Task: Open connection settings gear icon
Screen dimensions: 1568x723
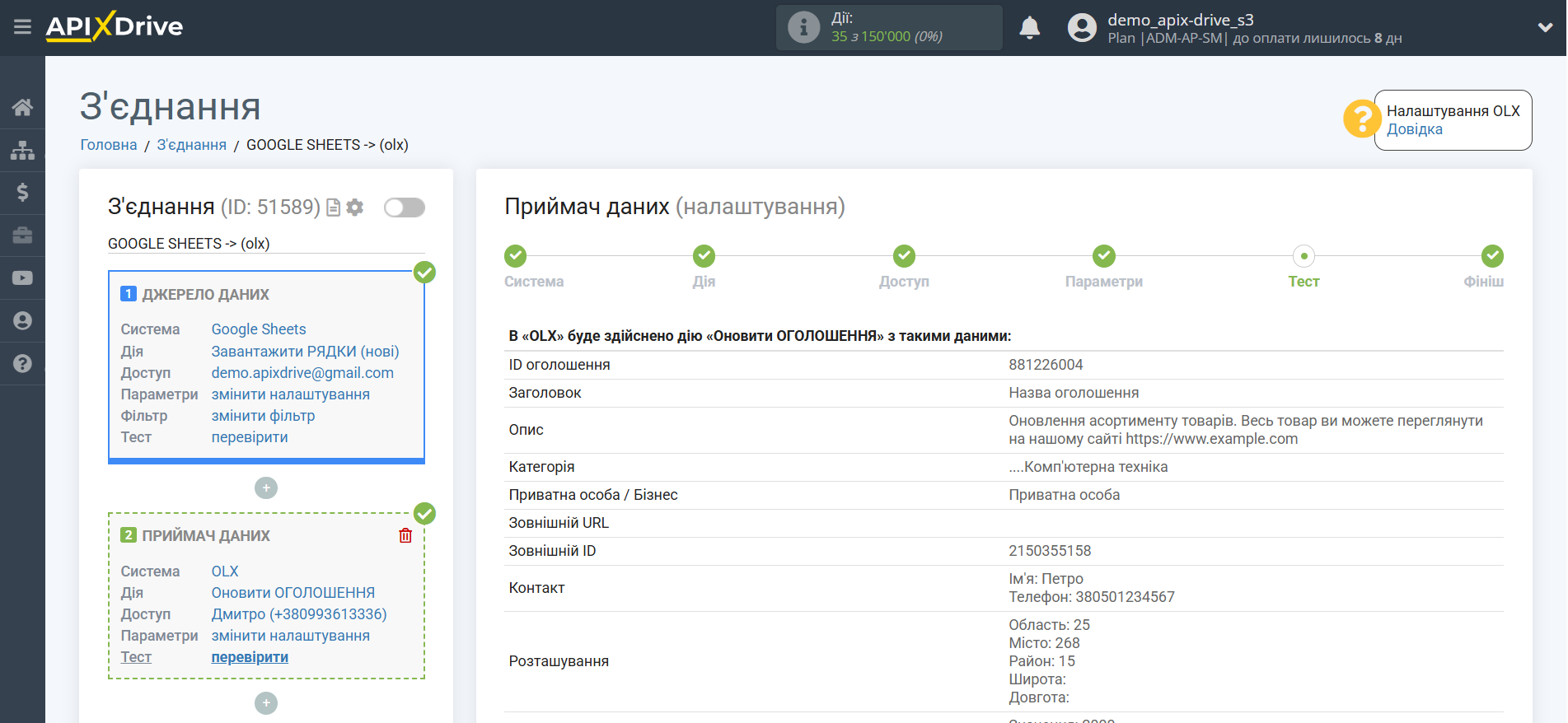Action: (355, 208)
